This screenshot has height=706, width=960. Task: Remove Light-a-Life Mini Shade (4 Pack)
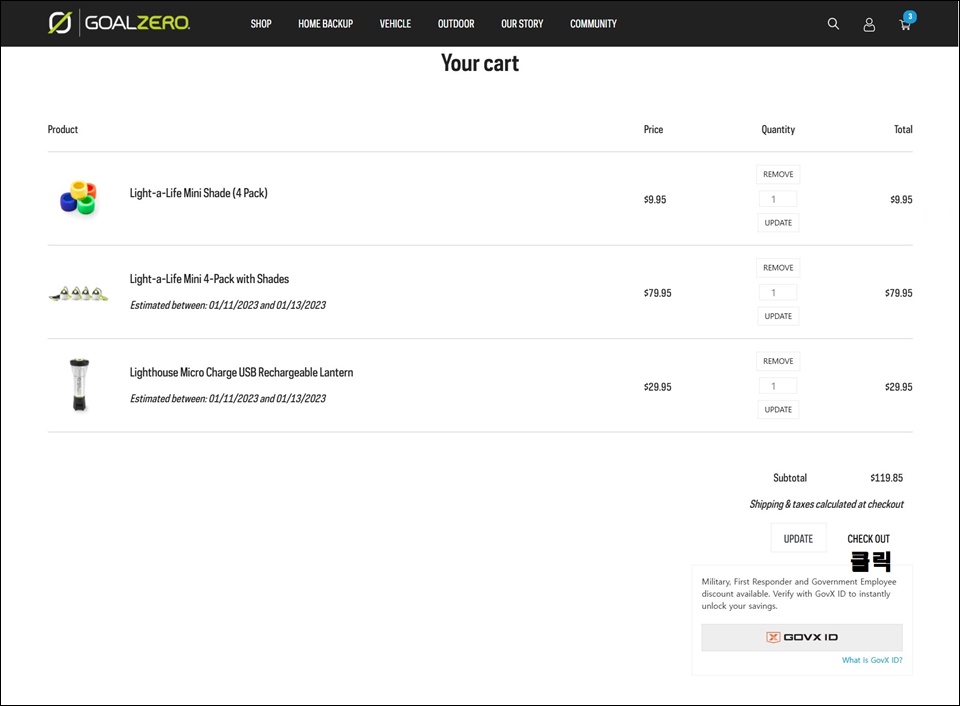click(x=778, y=175)
